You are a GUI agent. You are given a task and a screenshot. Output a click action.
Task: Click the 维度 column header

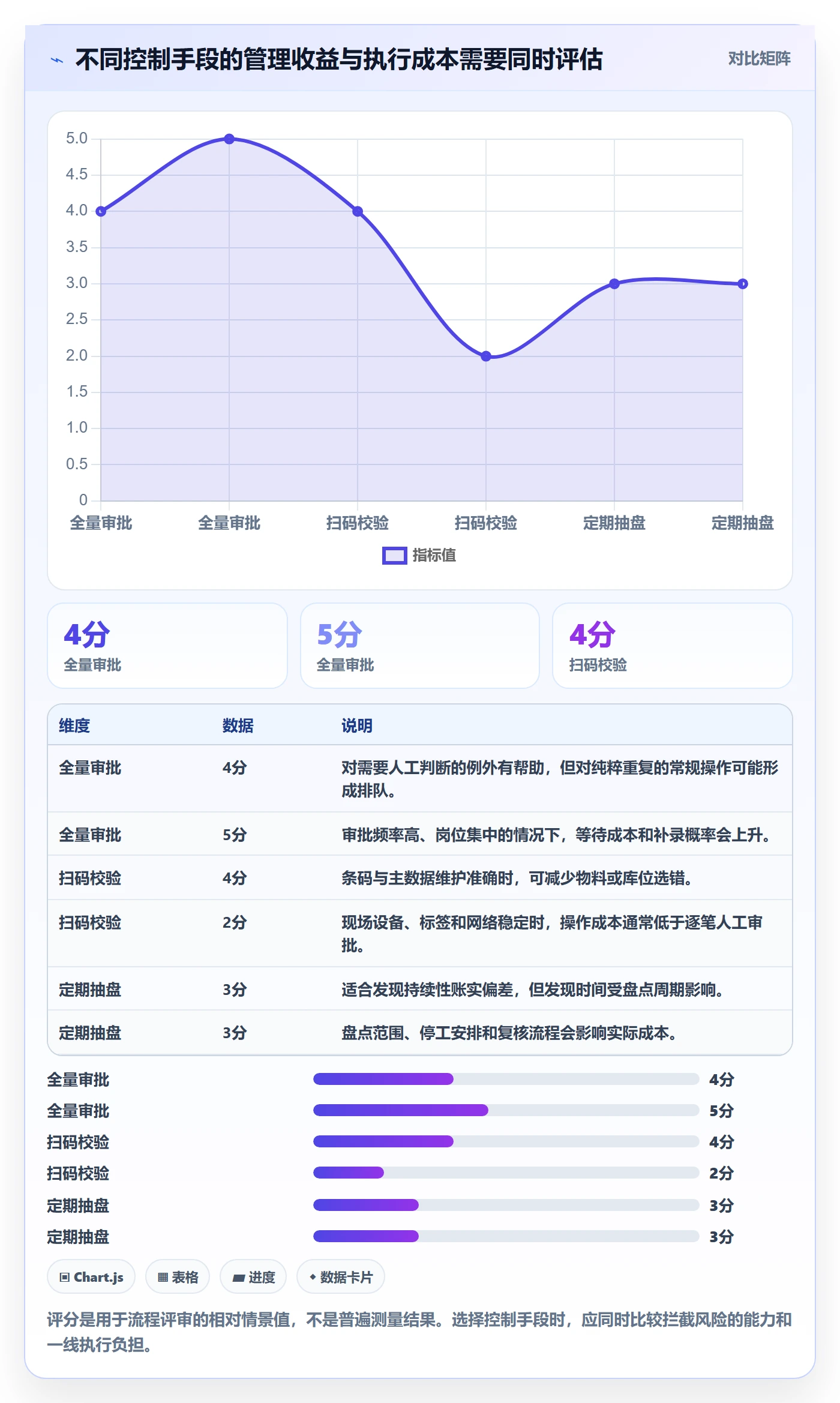coord(74,726)
